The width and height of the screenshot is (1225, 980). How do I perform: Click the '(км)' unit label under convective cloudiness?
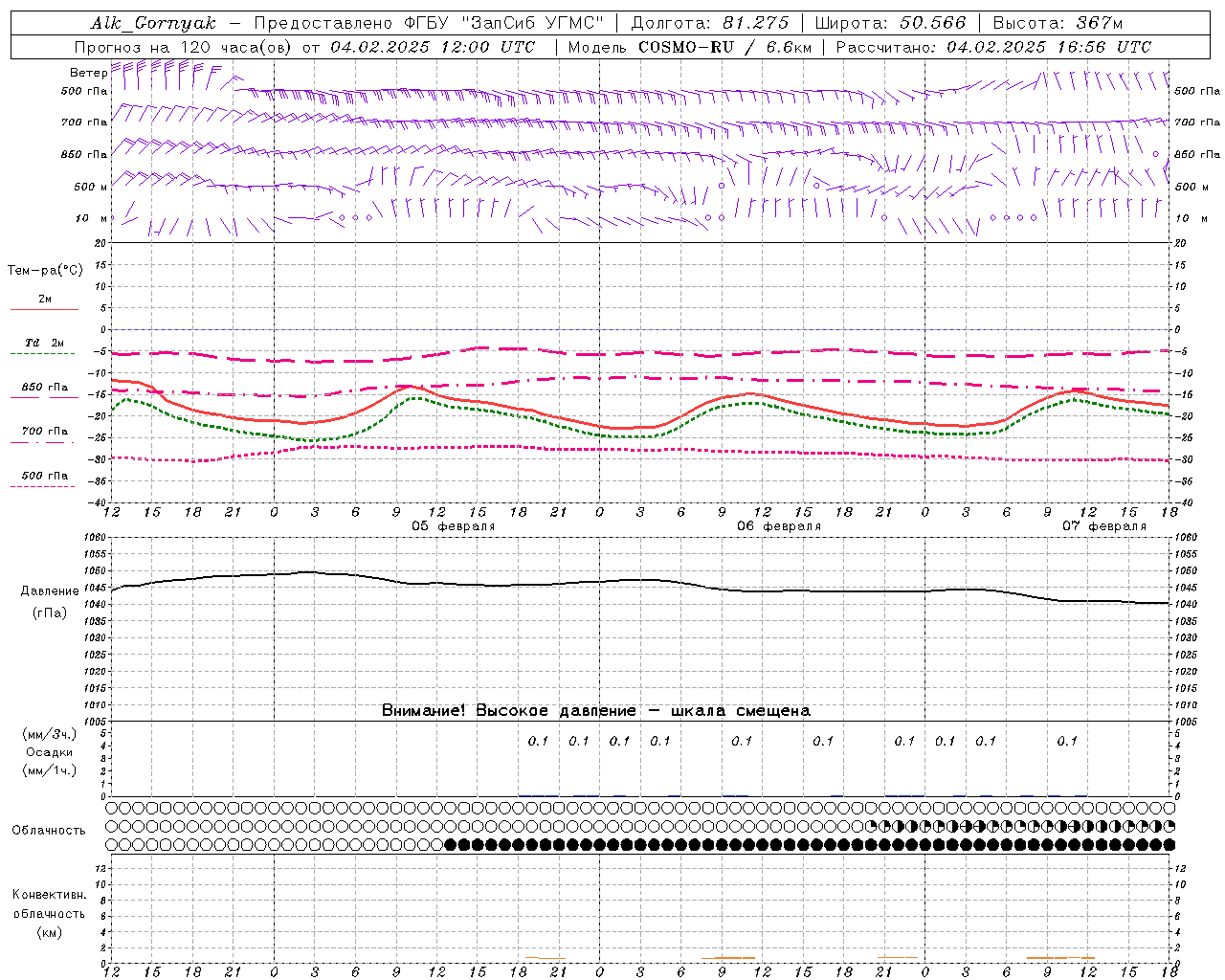49,932
